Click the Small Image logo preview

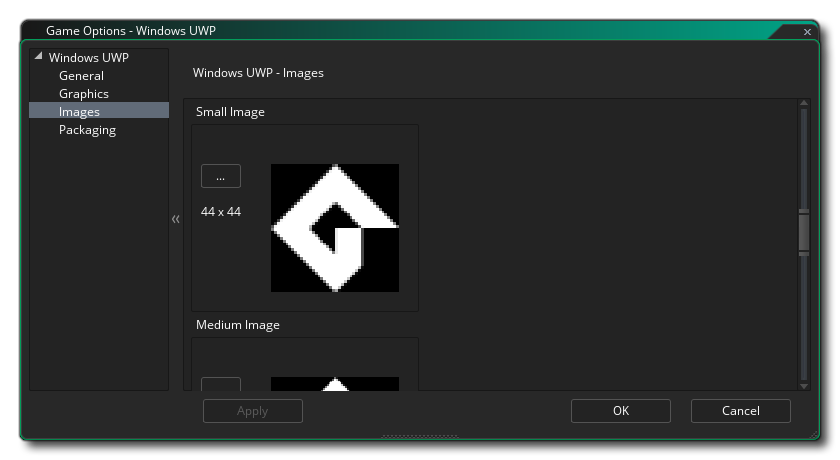click(x=335, y=228)
